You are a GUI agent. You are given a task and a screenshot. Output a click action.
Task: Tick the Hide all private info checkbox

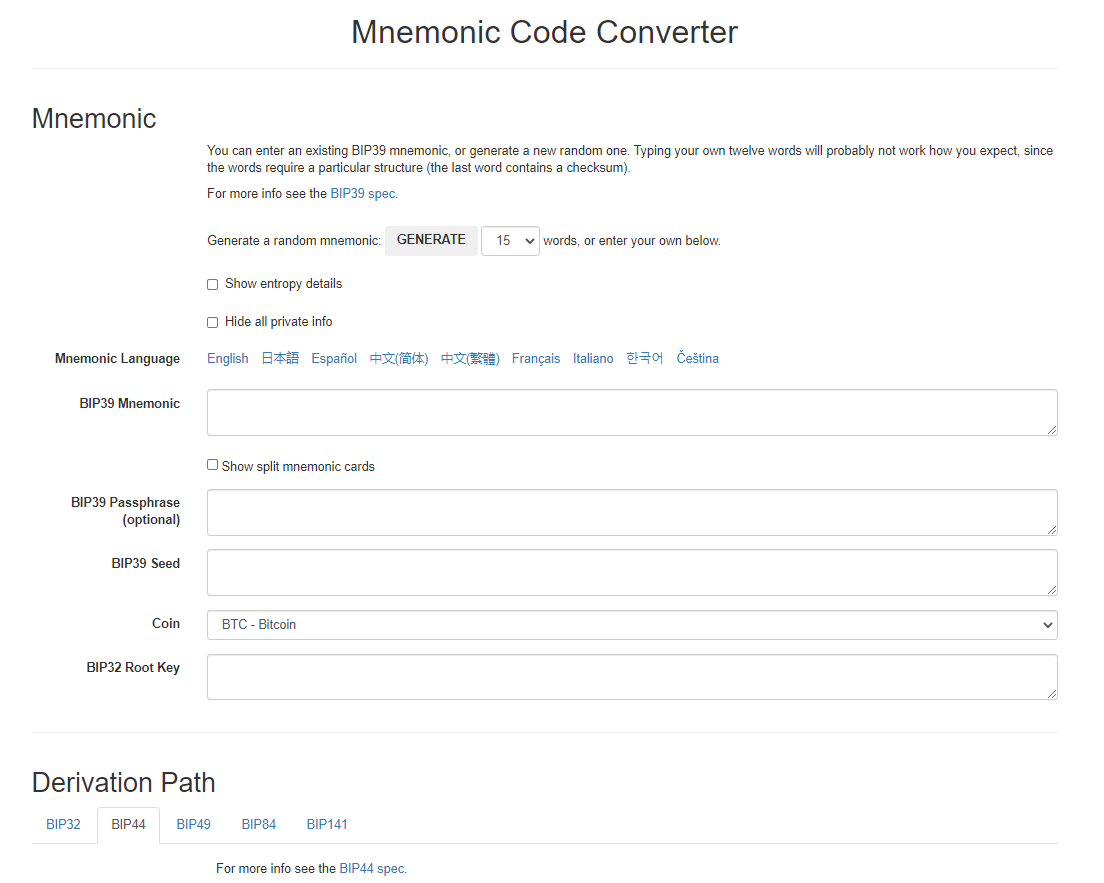[x=213, y=322]
